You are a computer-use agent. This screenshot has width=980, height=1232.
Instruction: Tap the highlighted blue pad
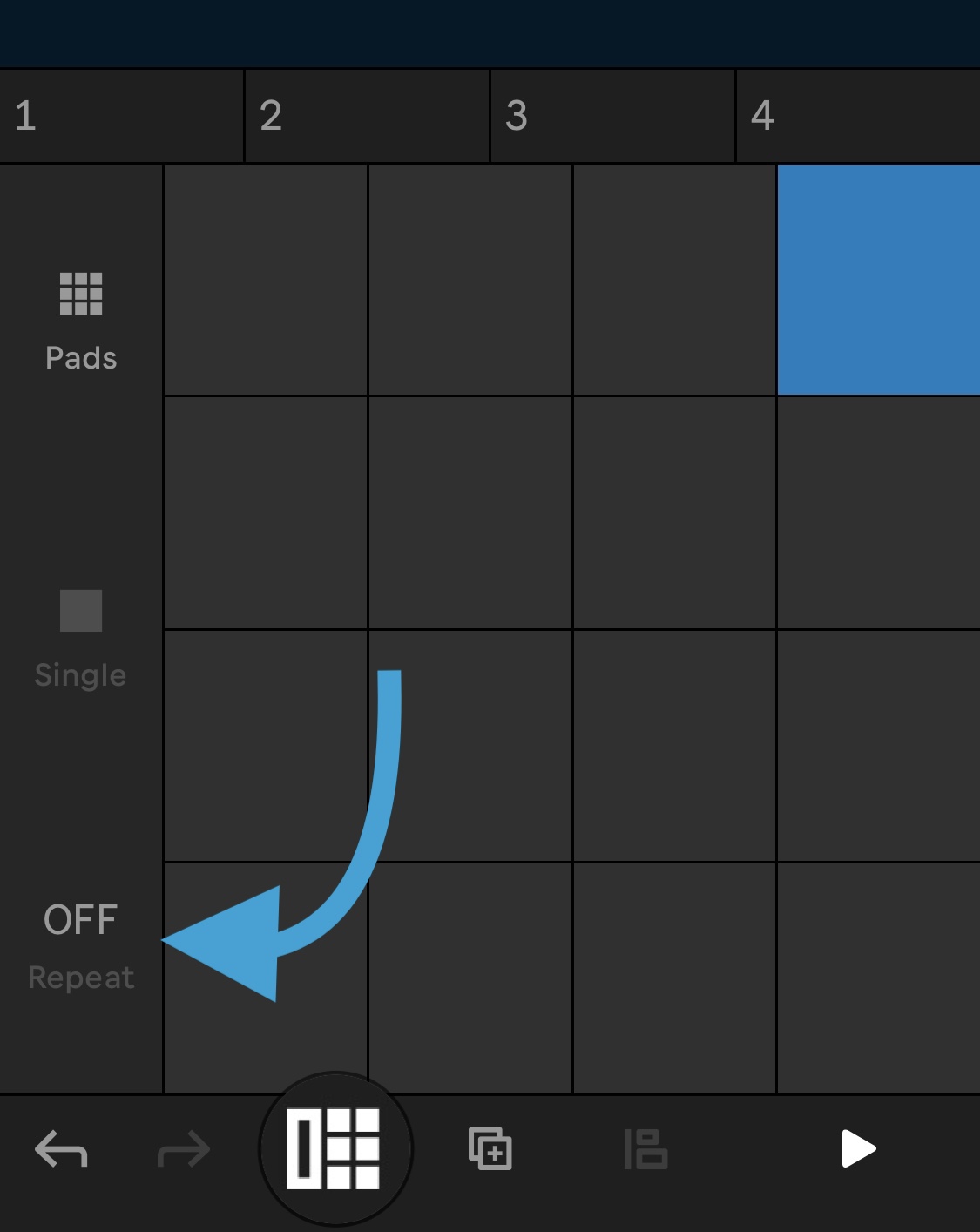point(879,280)
